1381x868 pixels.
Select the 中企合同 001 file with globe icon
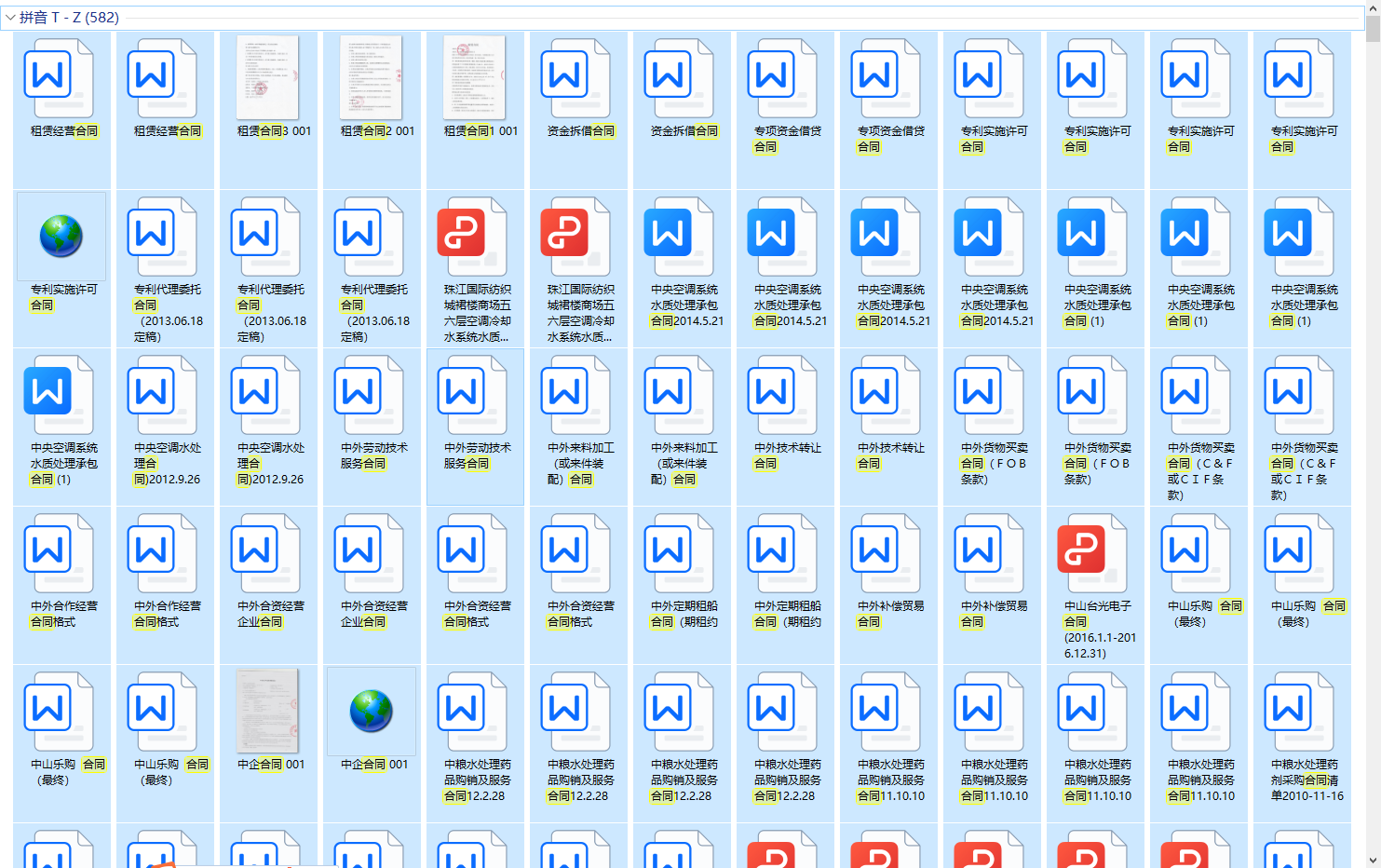372,712
